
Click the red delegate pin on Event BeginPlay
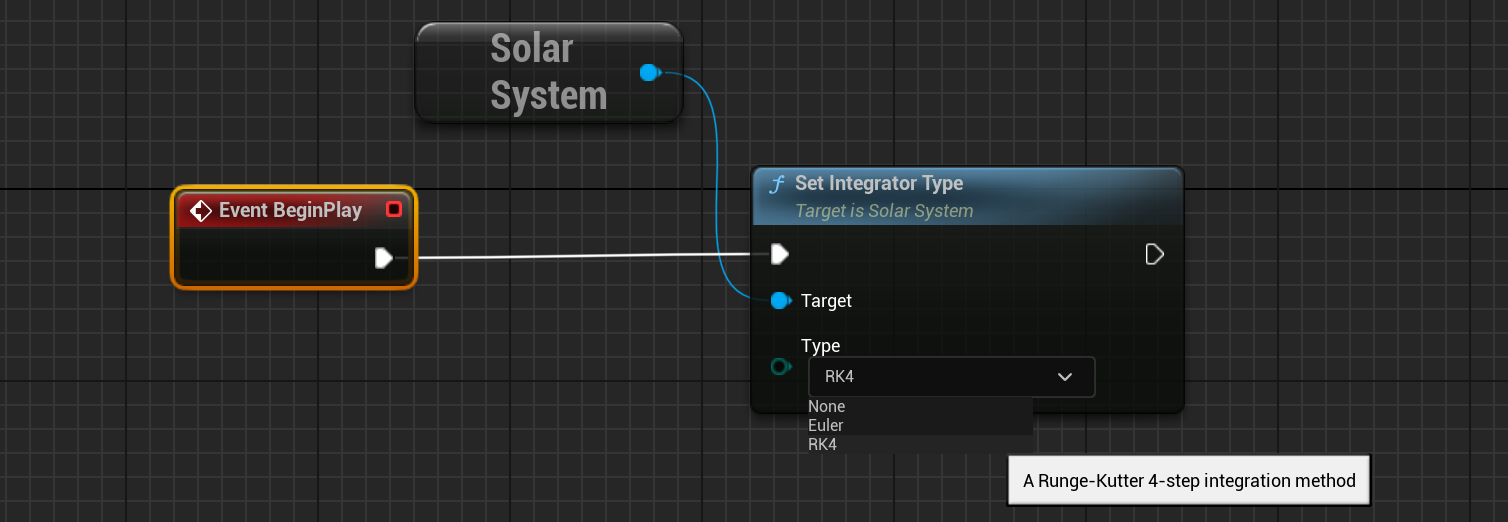tap(394, 210)
